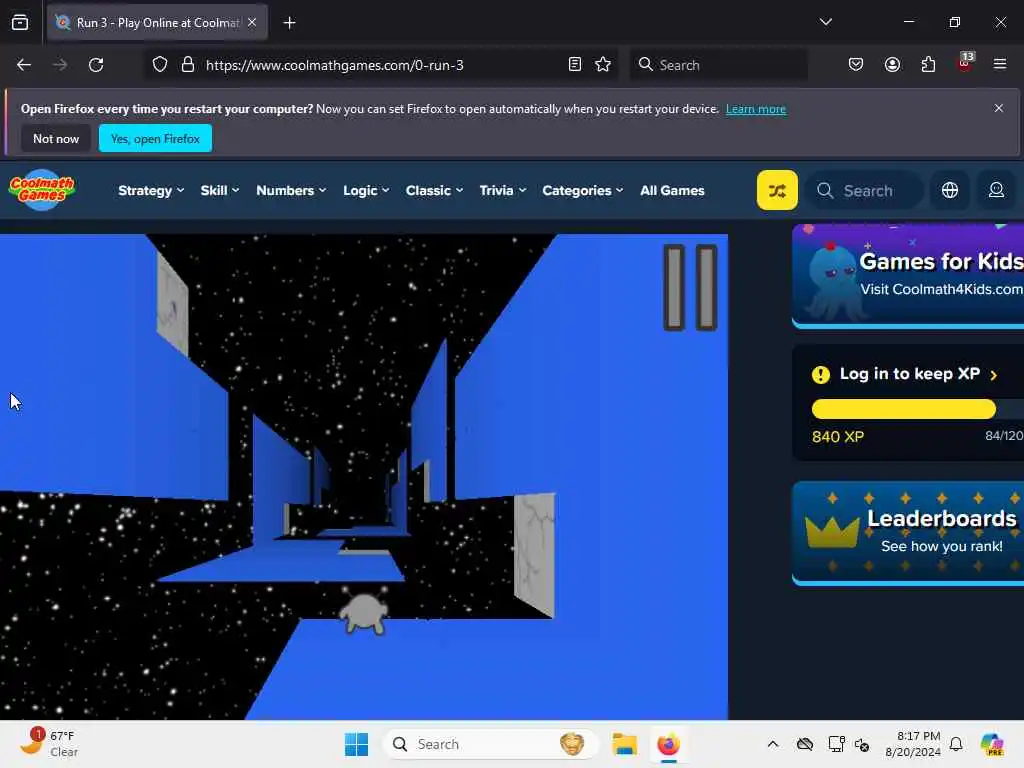This screenshot has height=768, width=1024.
Task: Open the extensions puzzle icon
Action: 928,65
